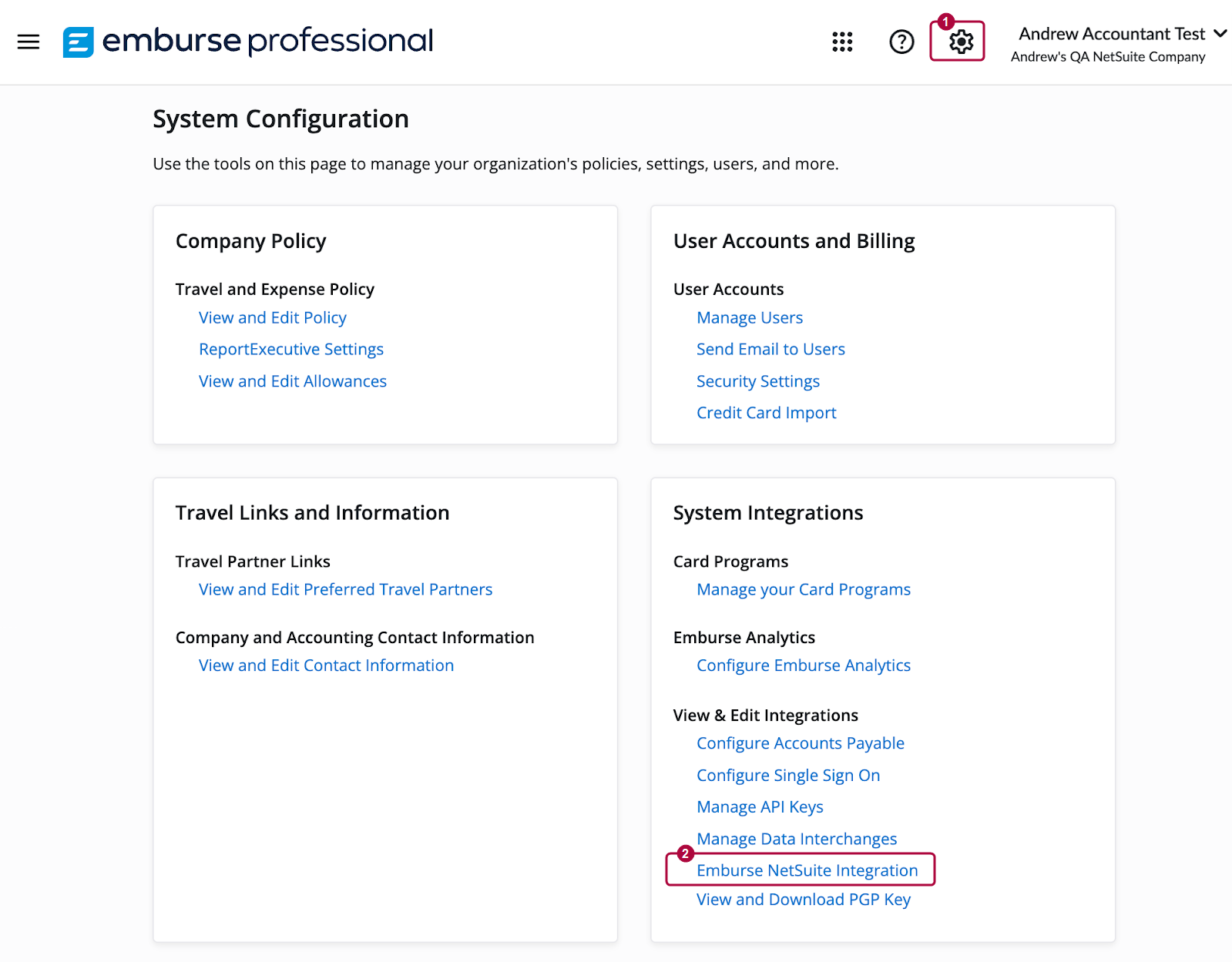Click the Company Policy card heading
The image size is (1232, 962).
pos(251,241)
